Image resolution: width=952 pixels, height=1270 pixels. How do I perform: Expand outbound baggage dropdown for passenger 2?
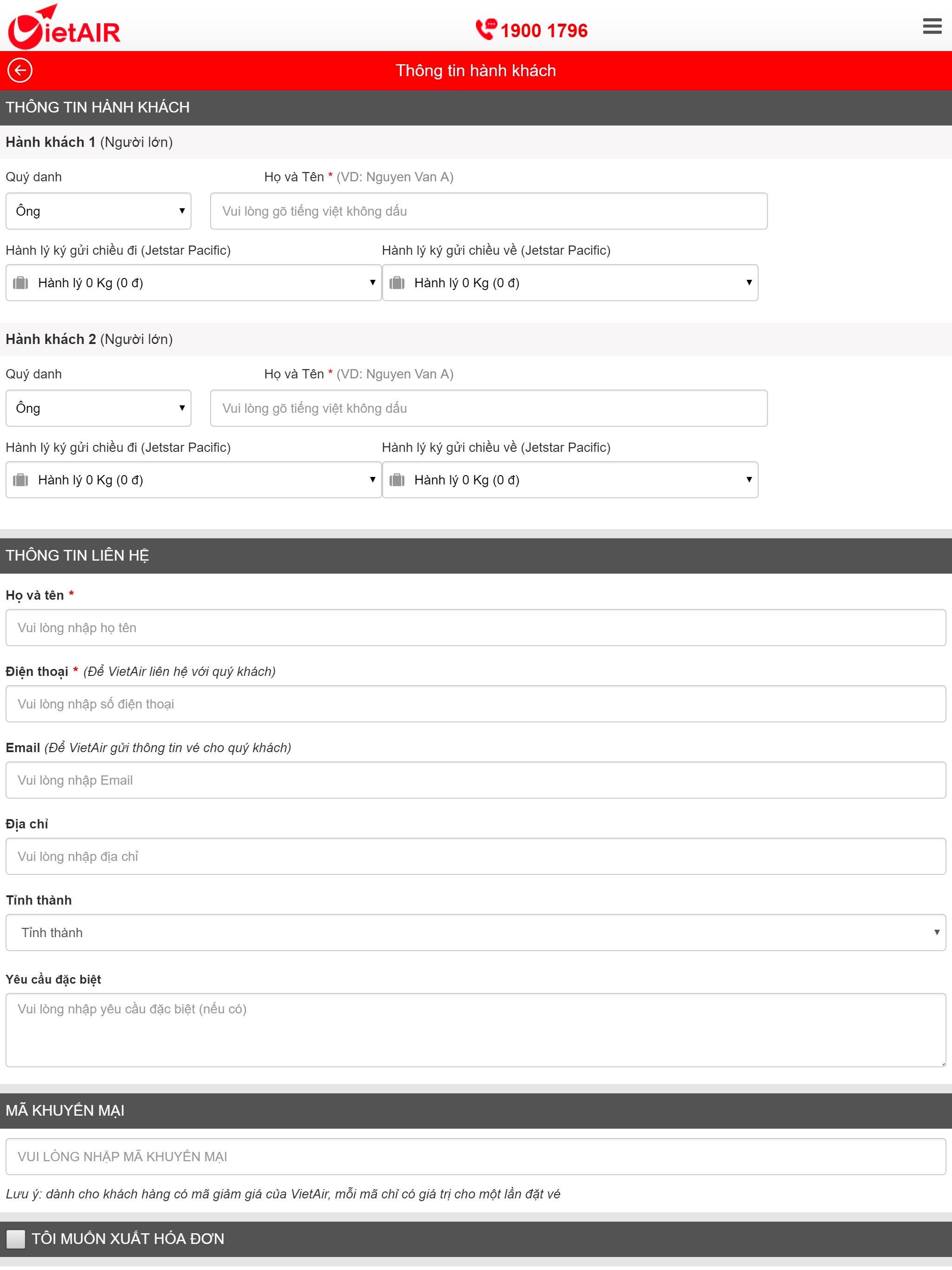coord(193,479)
